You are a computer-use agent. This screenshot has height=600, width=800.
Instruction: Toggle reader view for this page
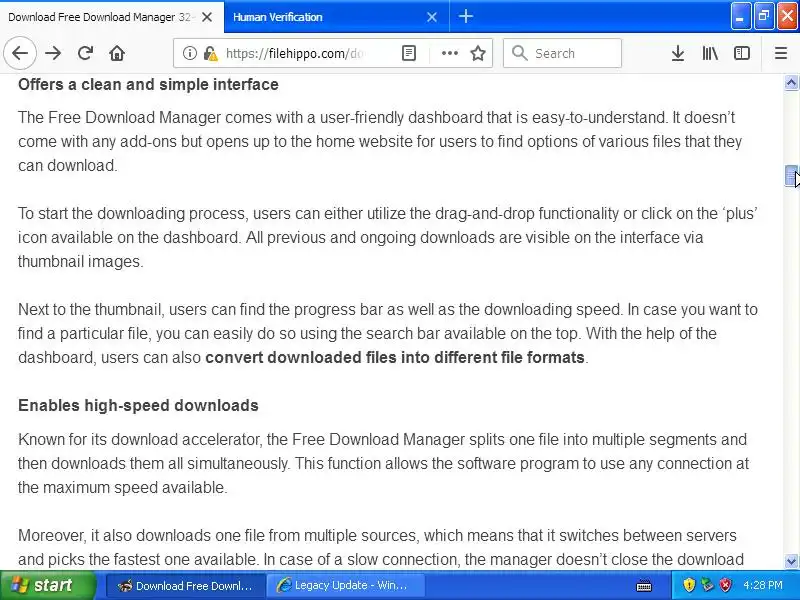[409, 53]
